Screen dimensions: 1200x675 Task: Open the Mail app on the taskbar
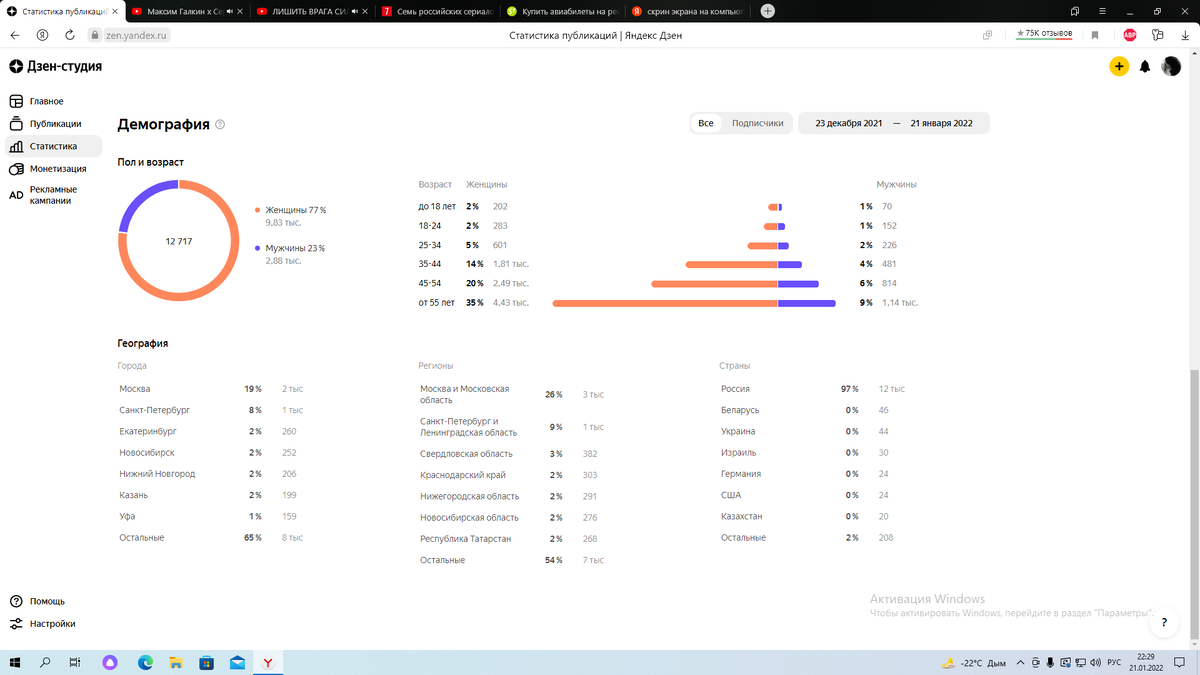tap(237, 662)
